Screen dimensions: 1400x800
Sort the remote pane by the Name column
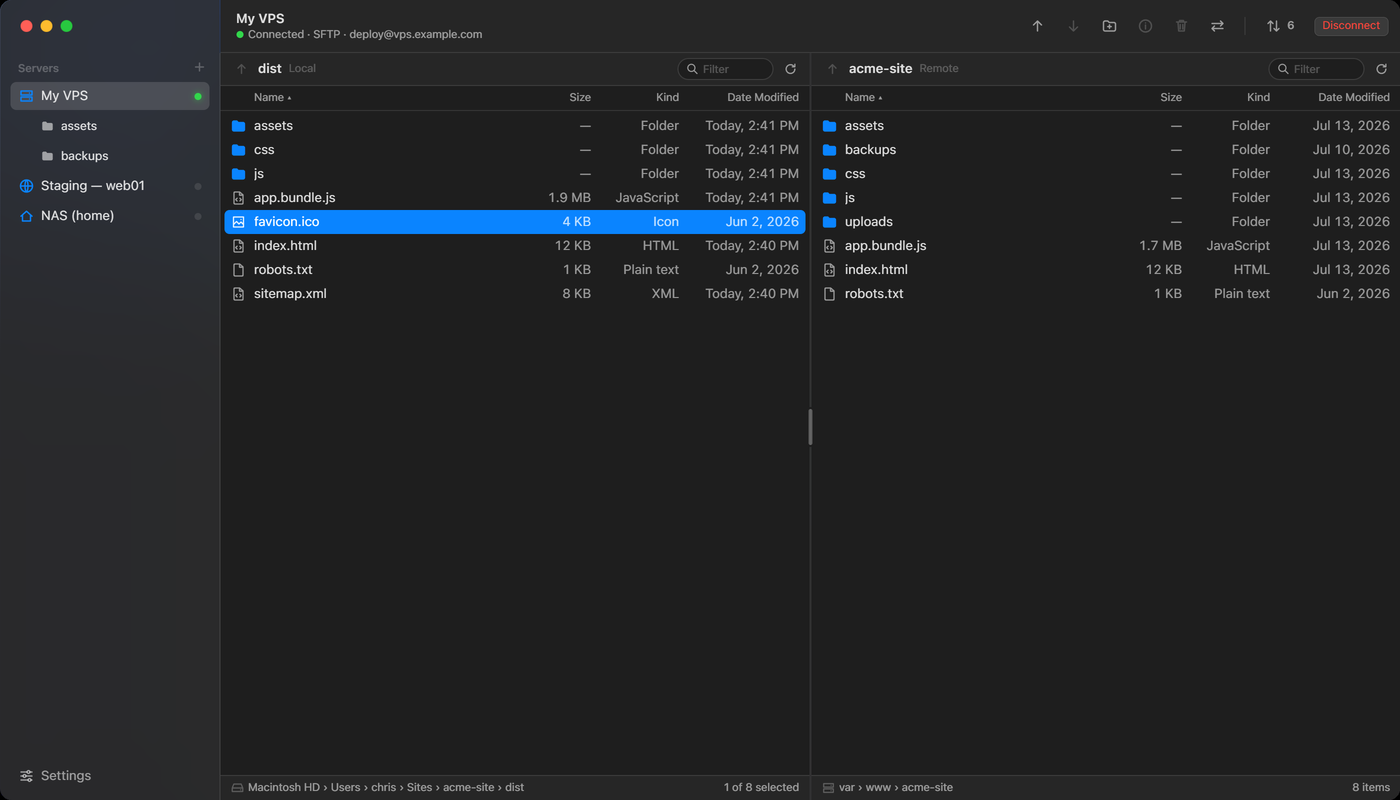(x=863, y=97)
